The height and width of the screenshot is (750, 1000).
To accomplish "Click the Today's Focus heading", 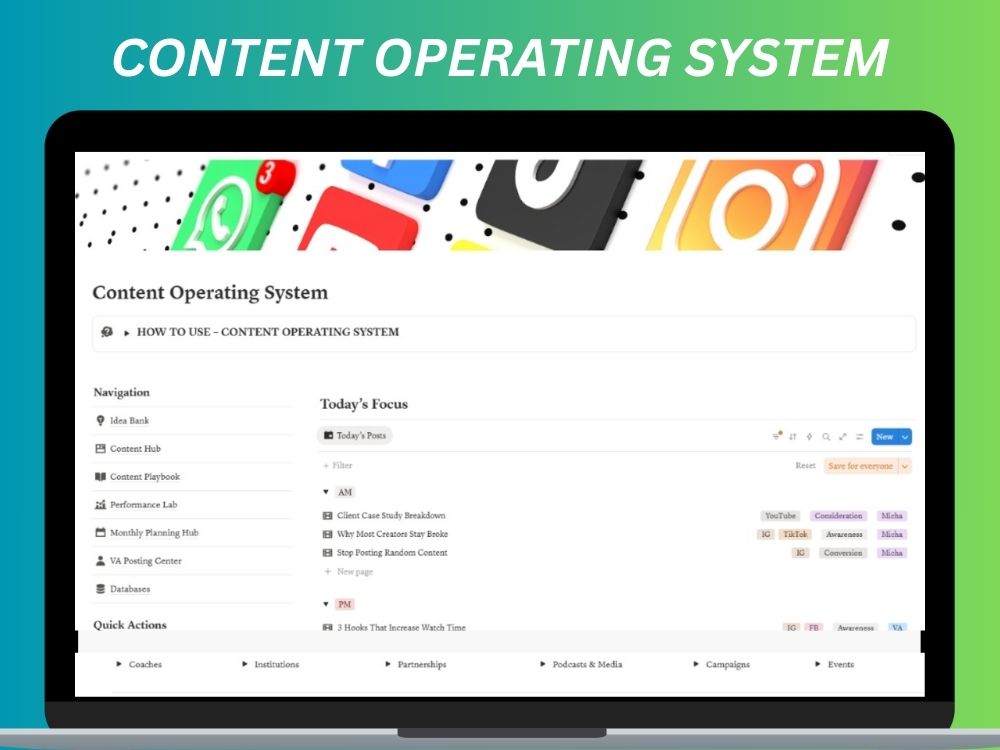I will click(364, 404).
